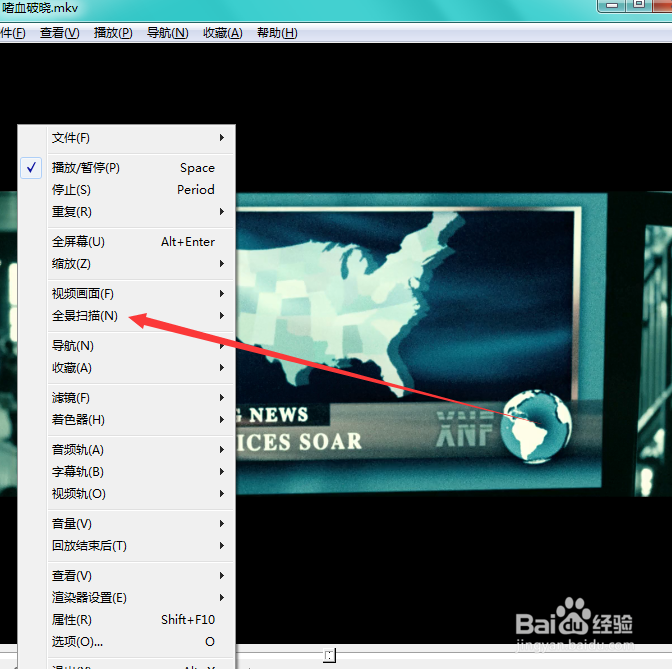672x669 pixels.
Task: Expand the 视频画面(F) submenu
Action: tap(140, 294)
